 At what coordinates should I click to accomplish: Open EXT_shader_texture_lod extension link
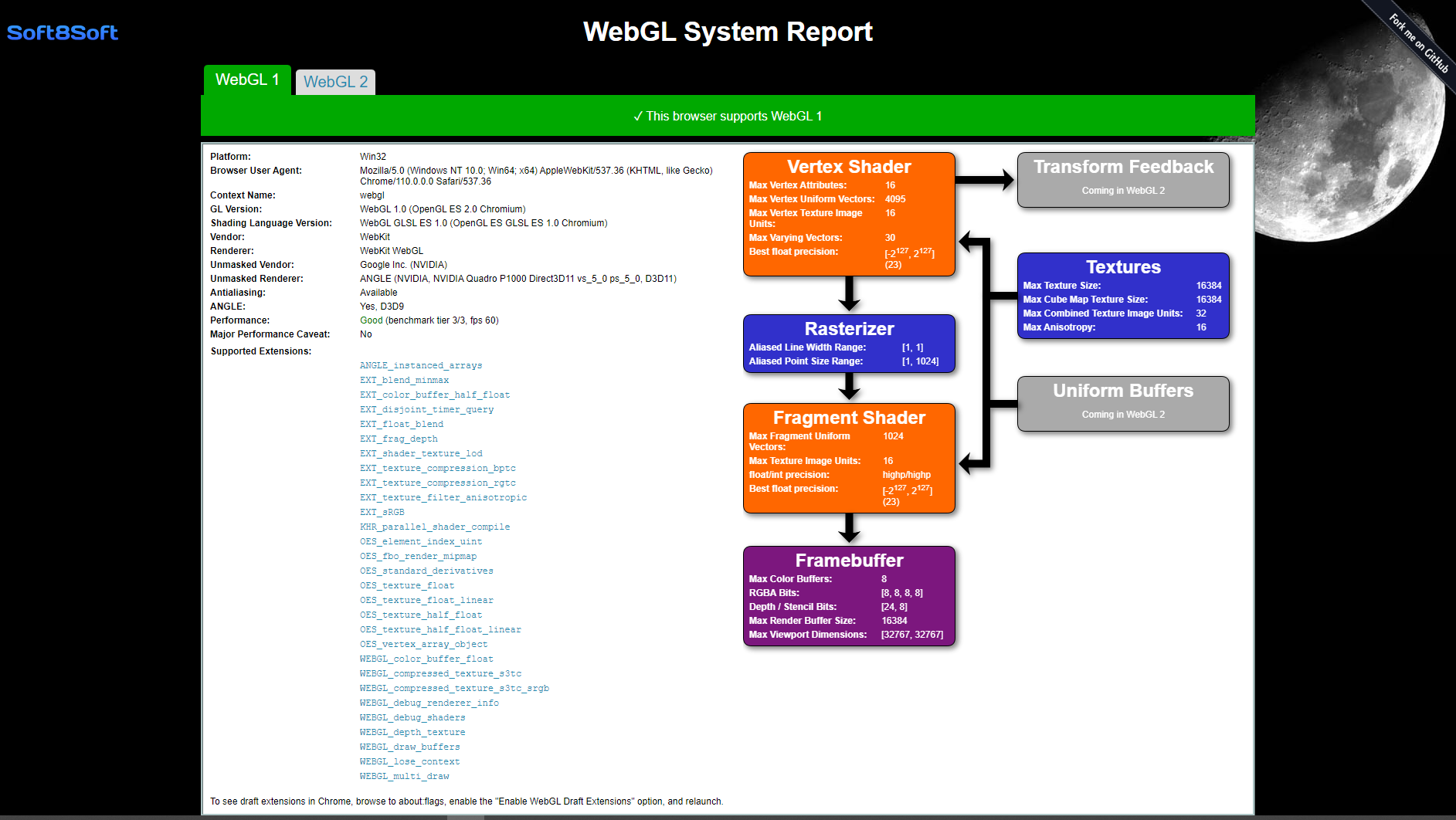coord(421,453)
